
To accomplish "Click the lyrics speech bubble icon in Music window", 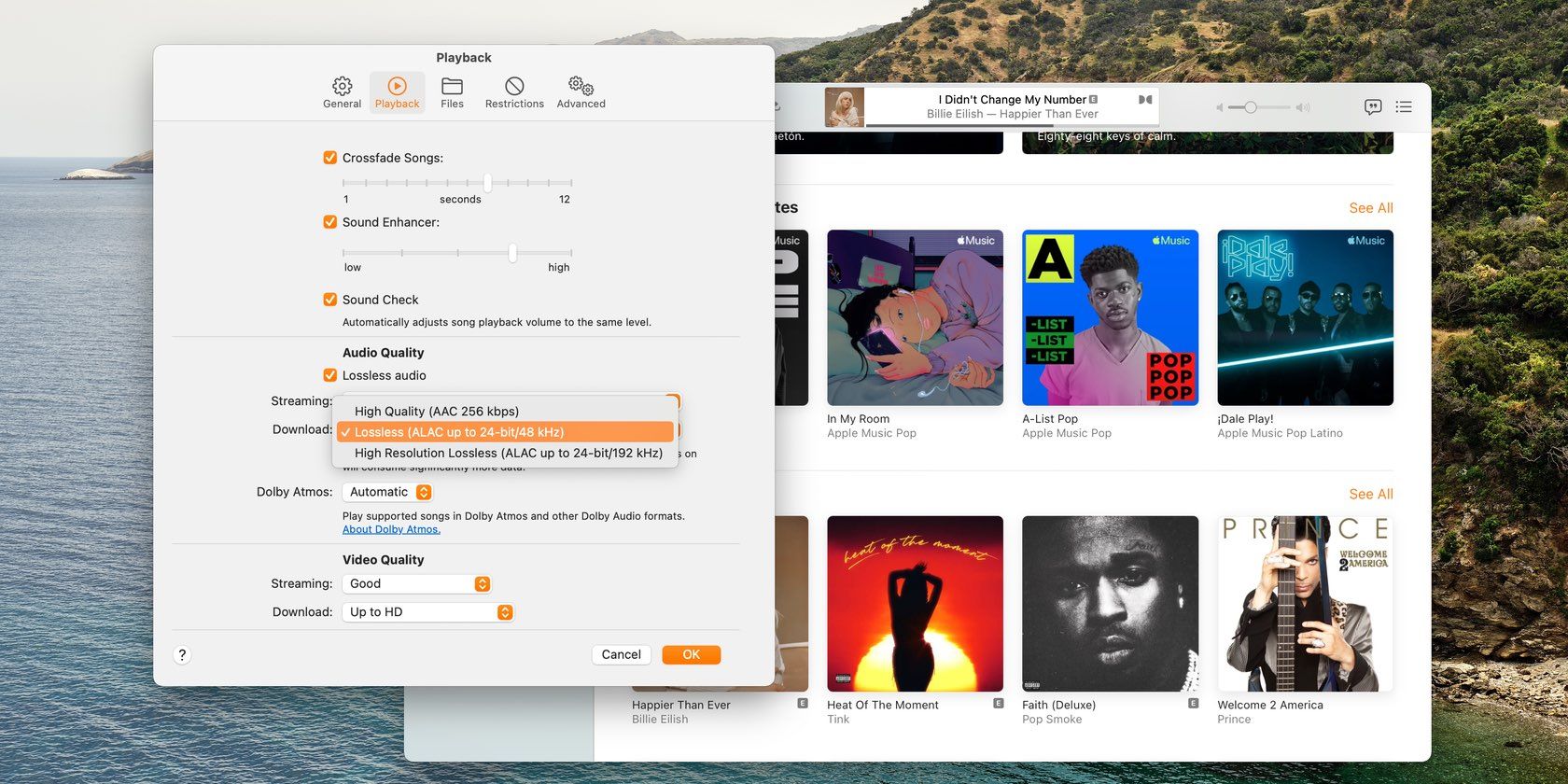I will (x=1373, y=107).
